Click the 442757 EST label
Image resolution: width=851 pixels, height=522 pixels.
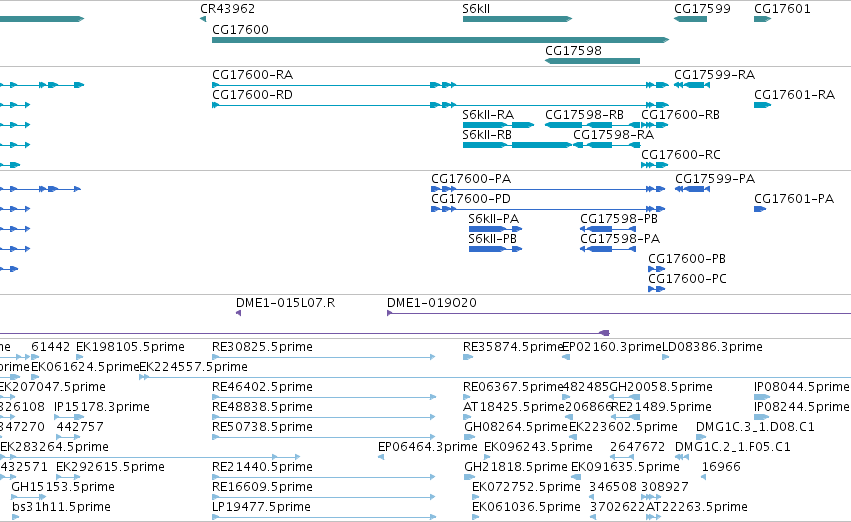(x=80, y=427)
